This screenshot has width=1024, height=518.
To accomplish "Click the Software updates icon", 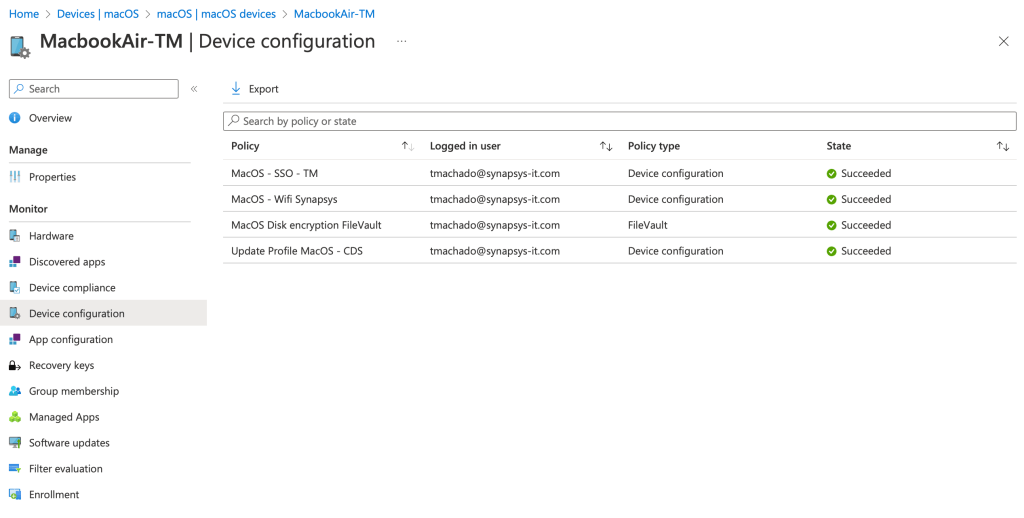I will [15, 443].
